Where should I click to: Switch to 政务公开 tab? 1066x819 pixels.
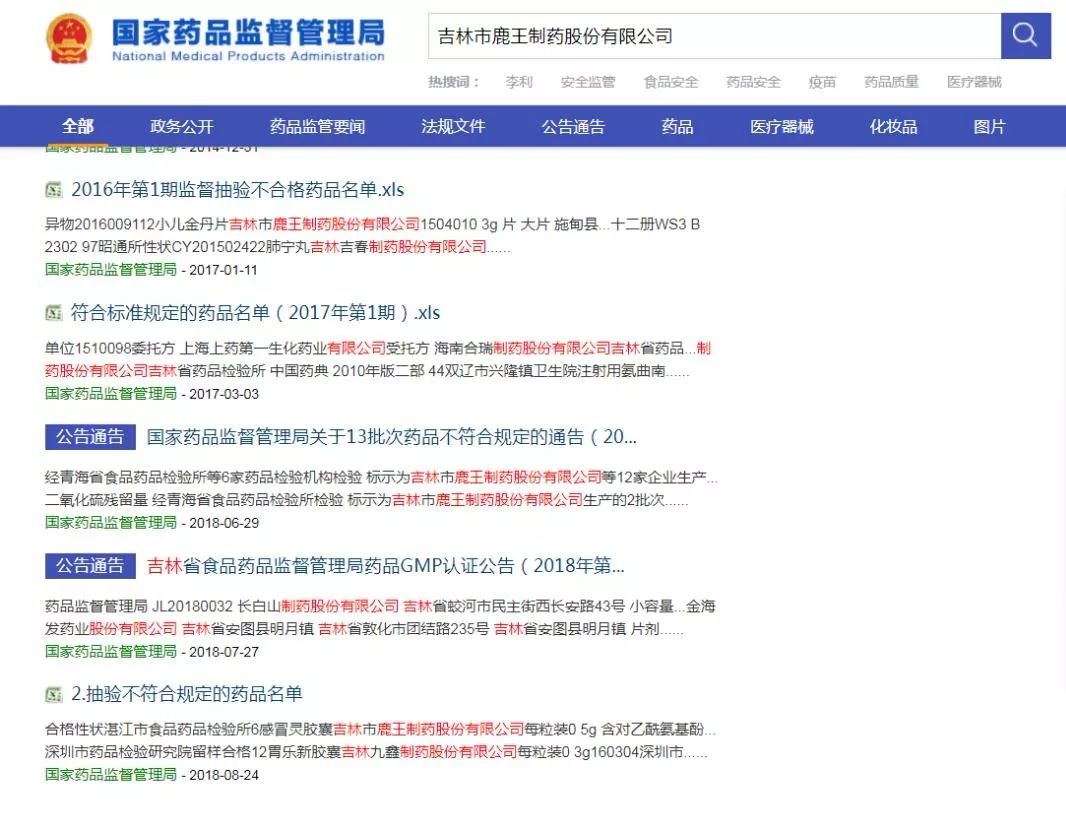click(182, 126)
